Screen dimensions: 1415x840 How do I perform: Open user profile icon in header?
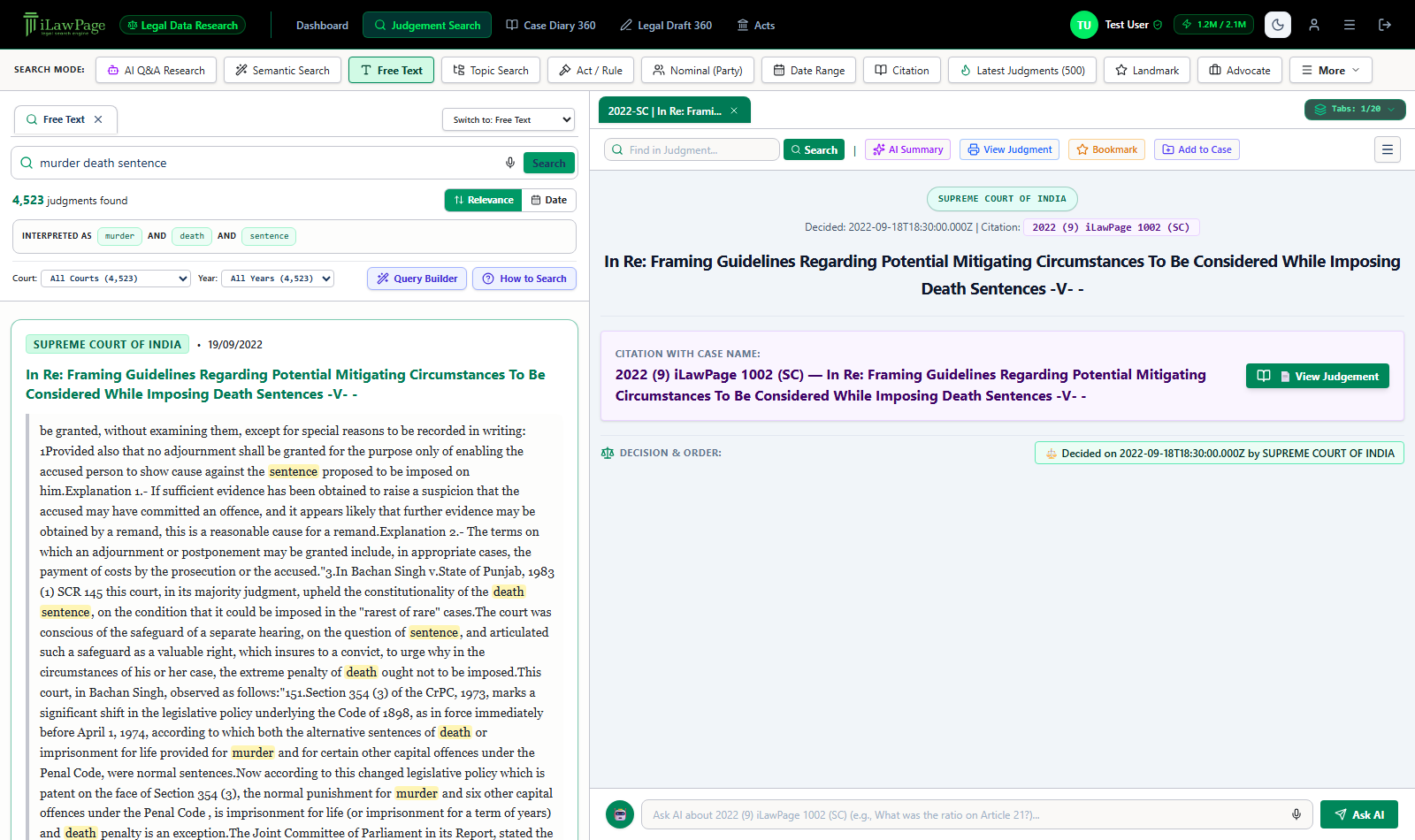point(1314,25)
